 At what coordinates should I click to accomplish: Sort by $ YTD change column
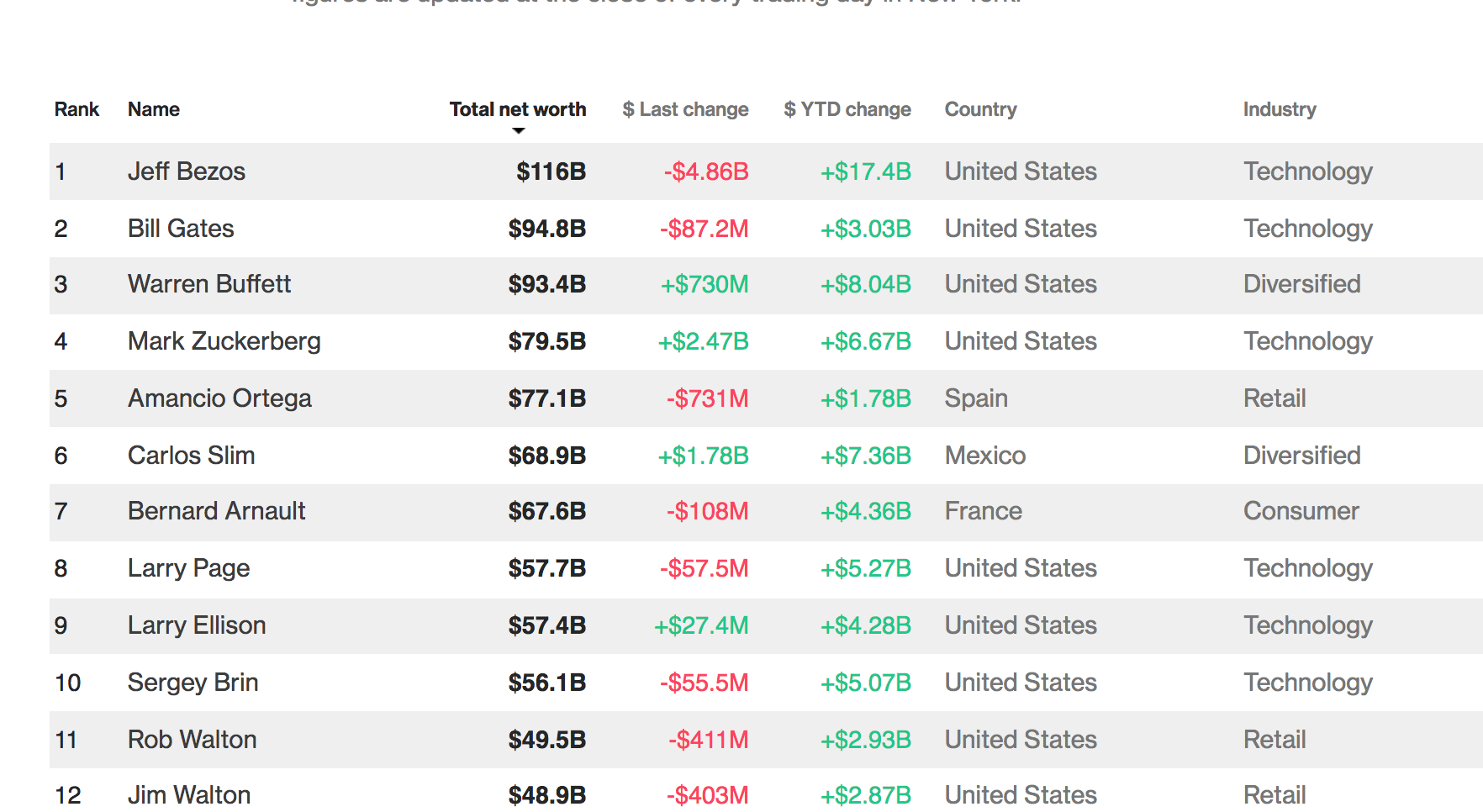click(x=847, y=109)
